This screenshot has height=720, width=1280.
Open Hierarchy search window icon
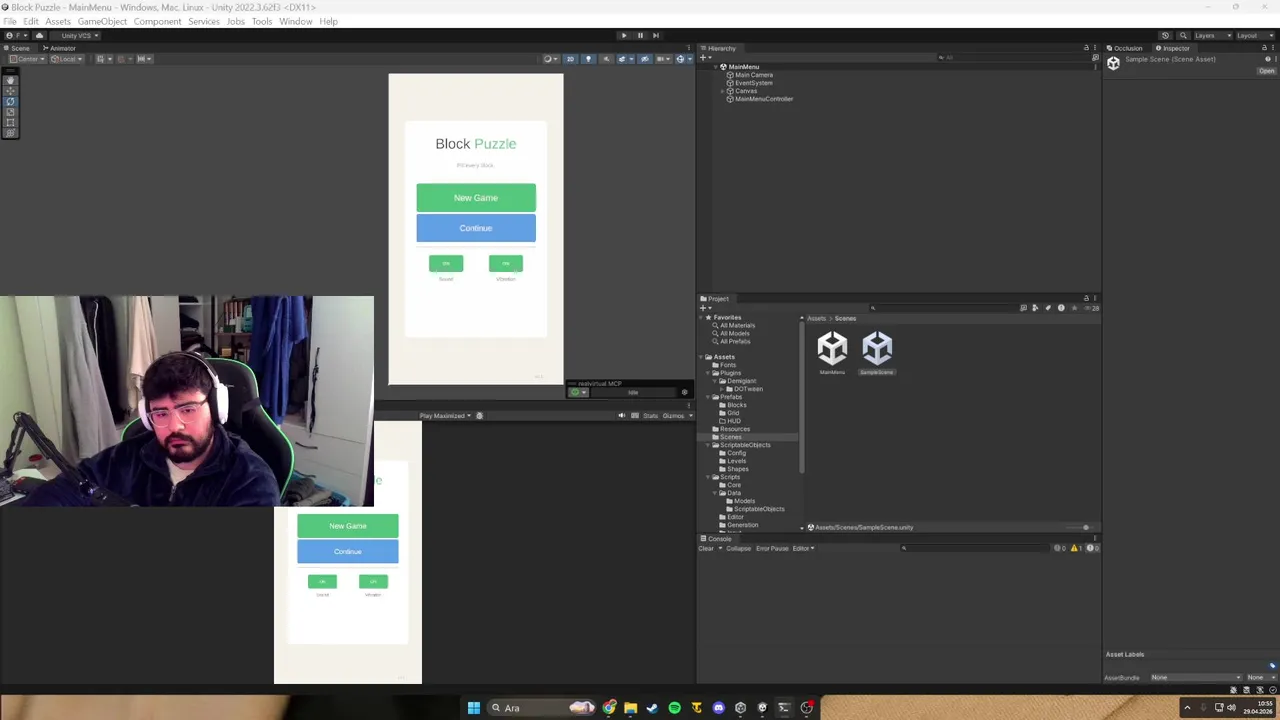coord(1095,58)
